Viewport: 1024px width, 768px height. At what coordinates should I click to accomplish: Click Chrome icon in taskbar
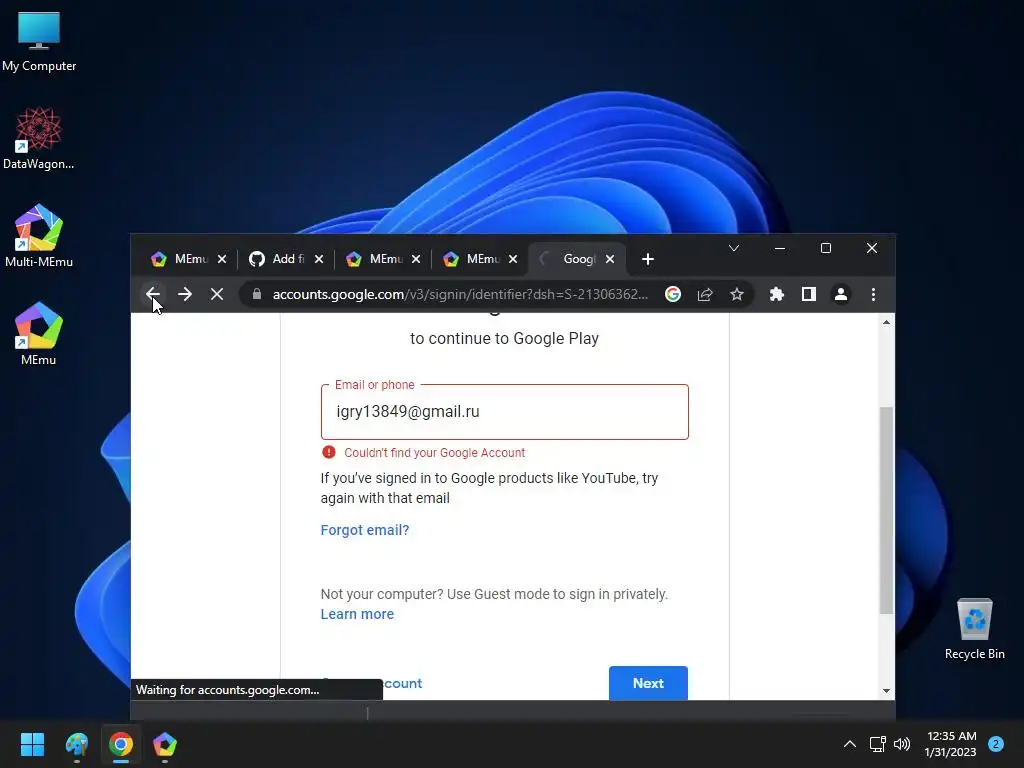121,744
